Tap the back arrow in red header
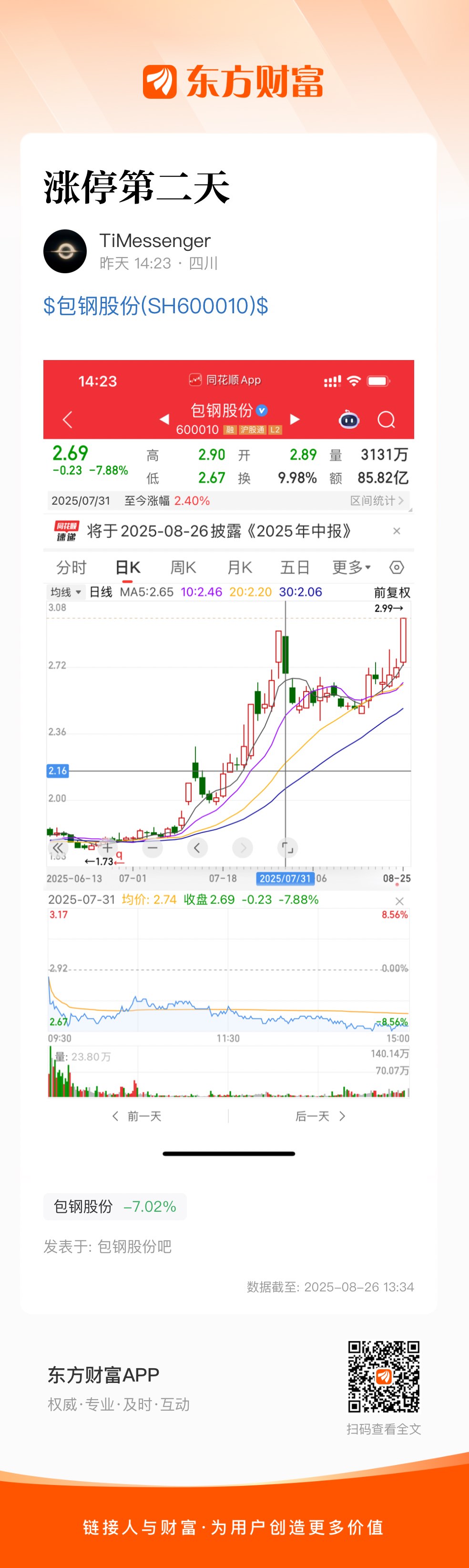The width and height of the screenshot is (469, 1568). click(x=68, y=419)
